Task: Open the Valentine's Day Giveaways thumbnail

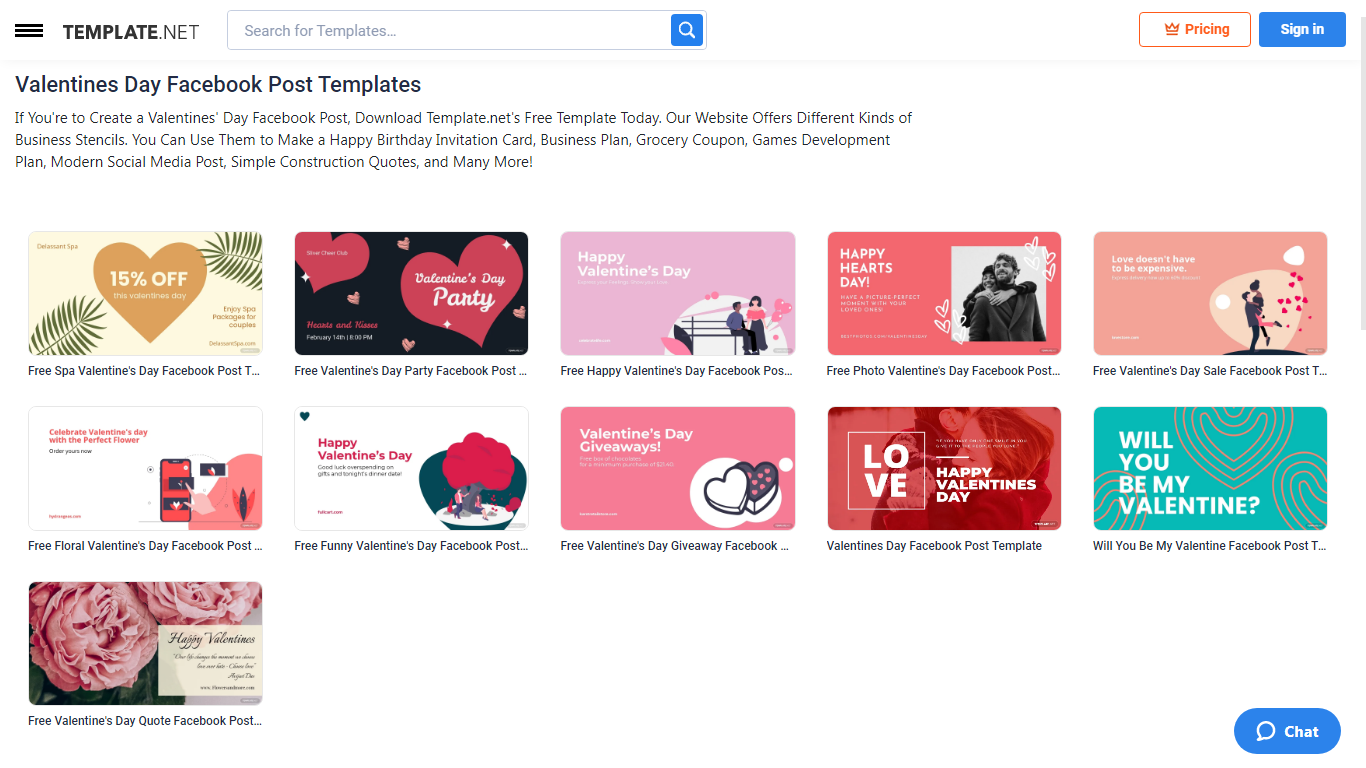Action: click(677, 468)
